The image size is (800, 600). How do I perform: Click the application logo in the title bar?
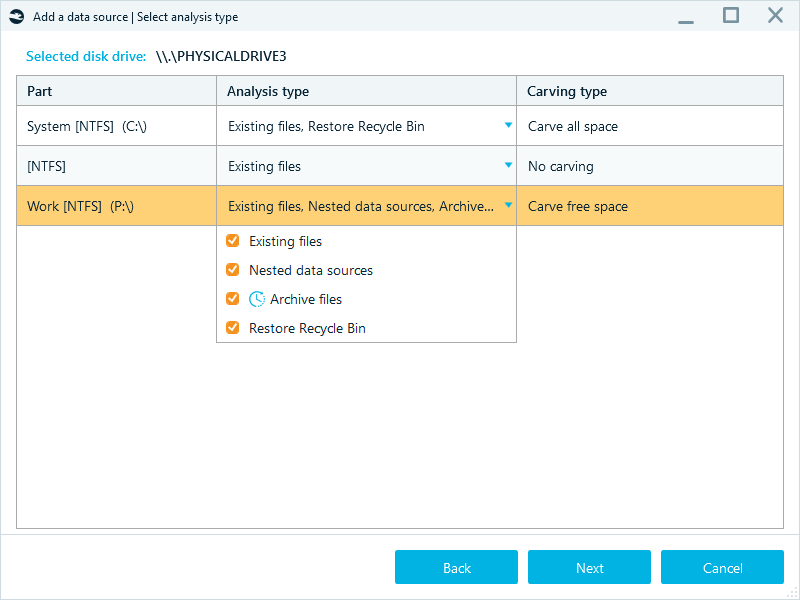(16, 16)
